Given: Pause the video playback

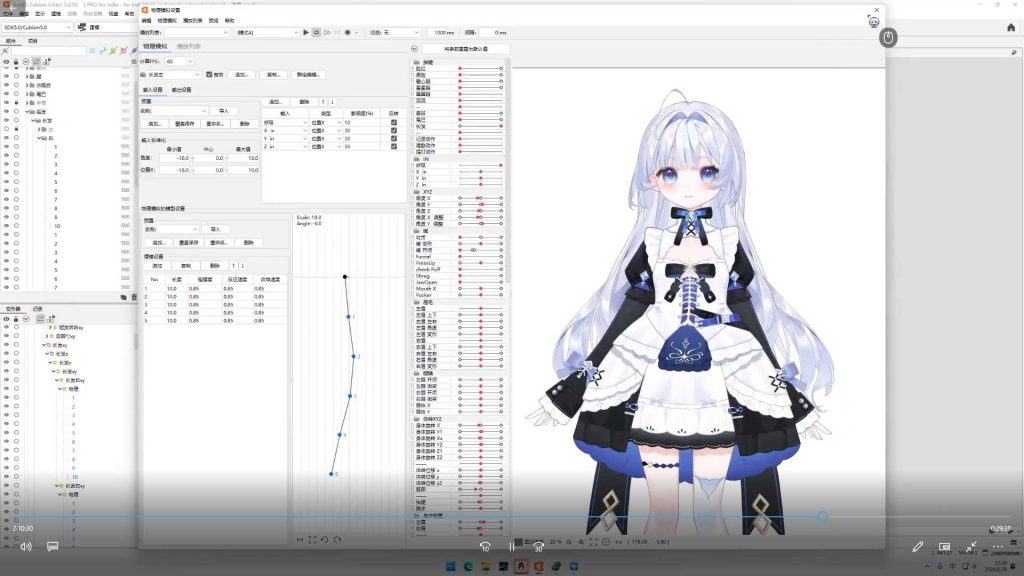Looking at the screenshot, I should [511, 546].
